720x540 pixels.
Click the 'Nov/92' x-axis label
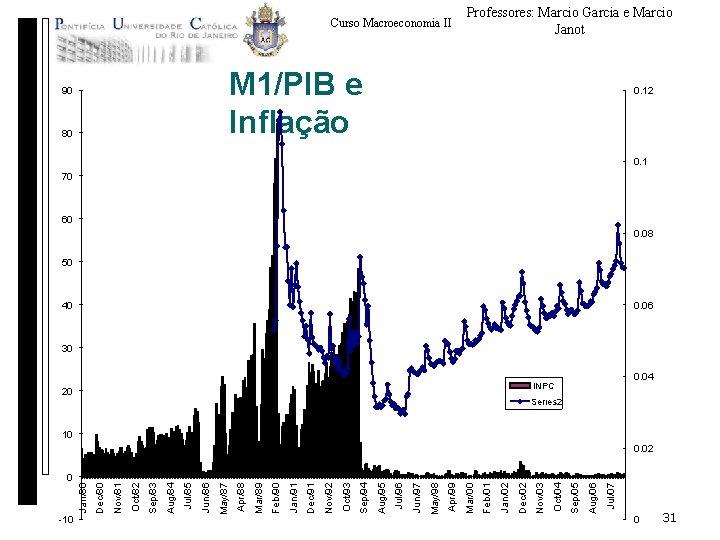[x=328, y=497]
